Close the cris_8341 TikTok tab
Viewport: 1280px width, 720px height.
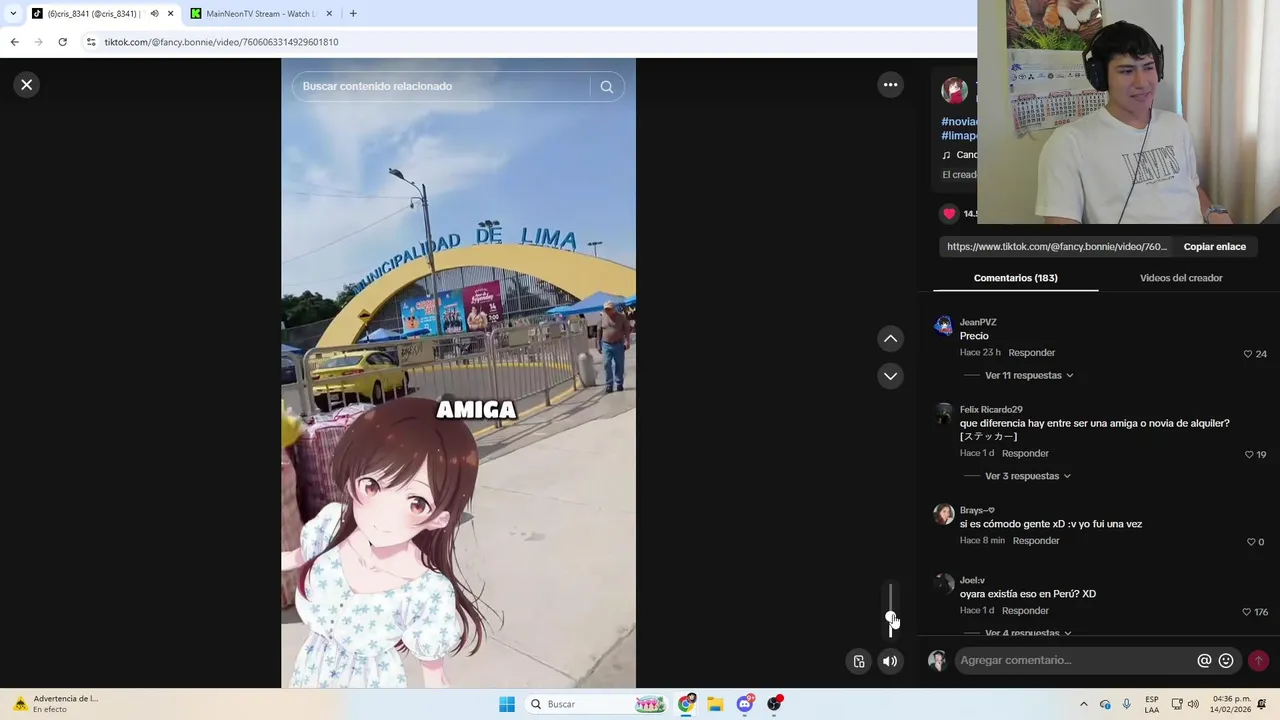(x=170, y=14)
